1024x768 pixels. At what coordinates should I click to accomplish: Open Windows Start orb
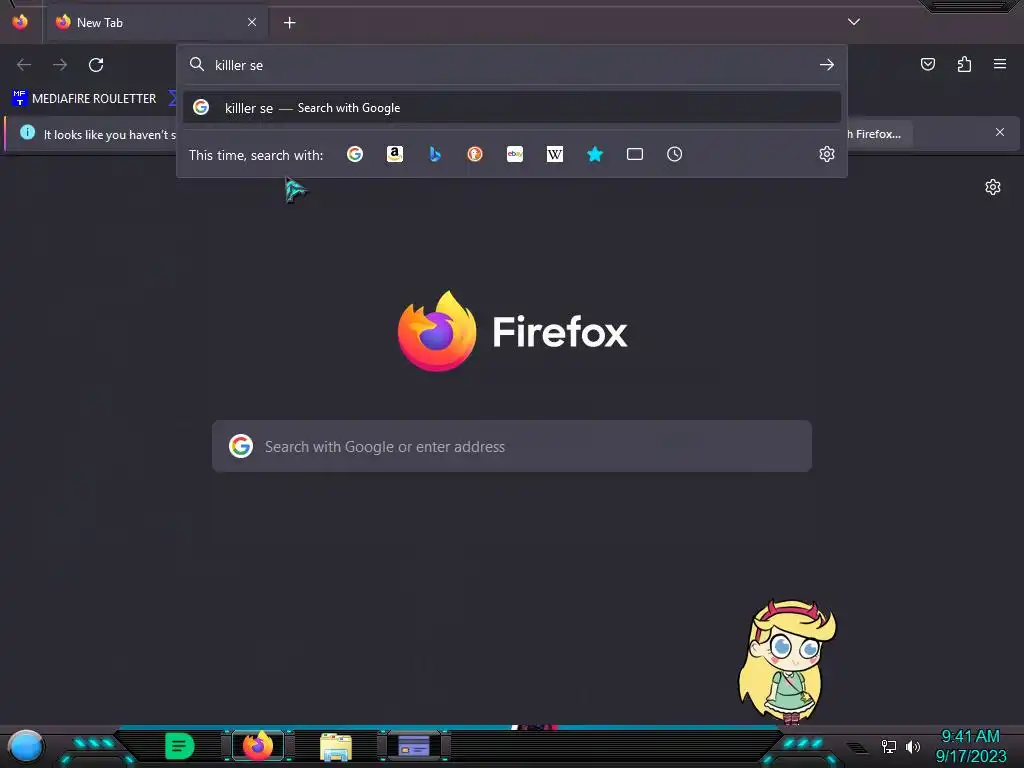pyautogui.click(x=25, y=746)
